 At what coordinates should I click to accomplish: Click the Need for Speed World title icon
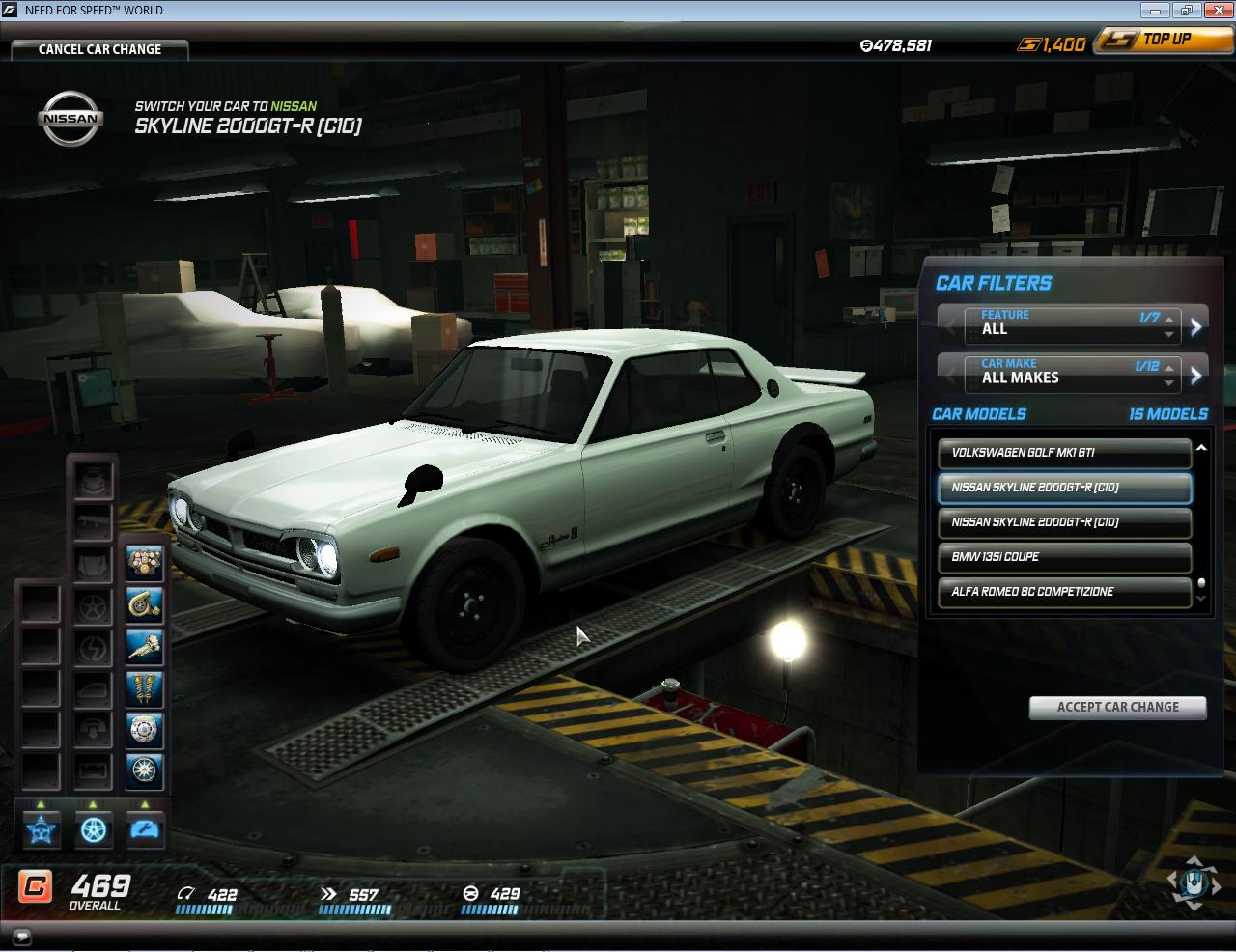point(11,10)
